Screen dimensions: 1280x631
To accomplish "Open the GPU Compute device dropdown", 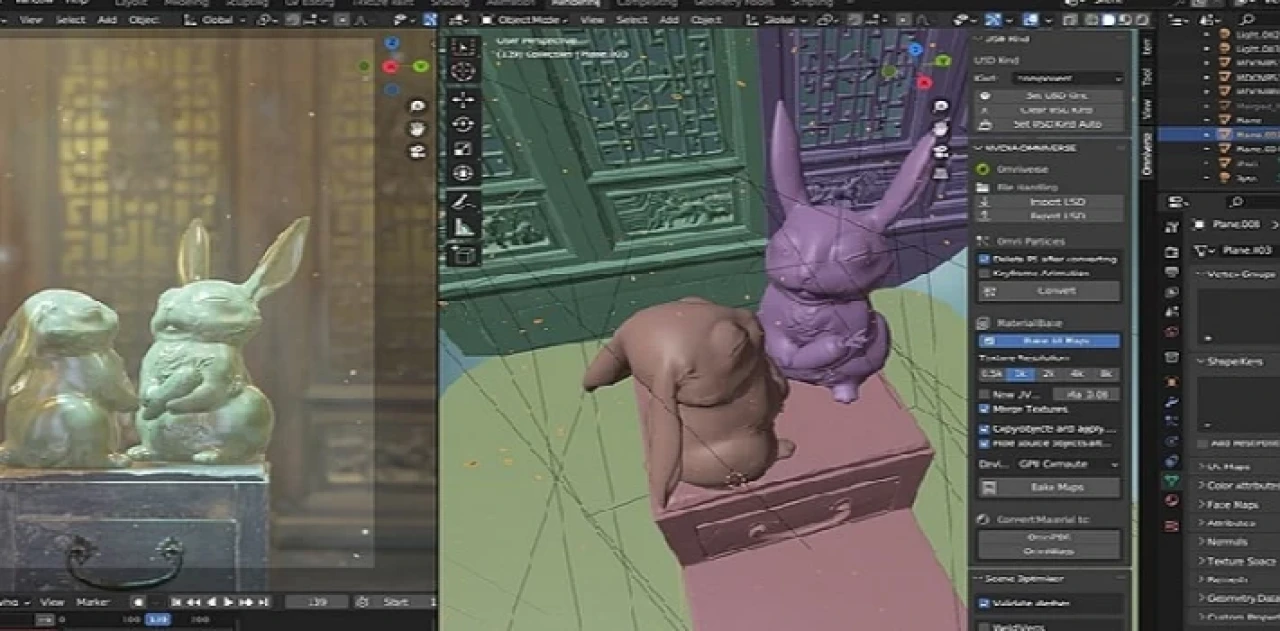I will coord(1058,463).
